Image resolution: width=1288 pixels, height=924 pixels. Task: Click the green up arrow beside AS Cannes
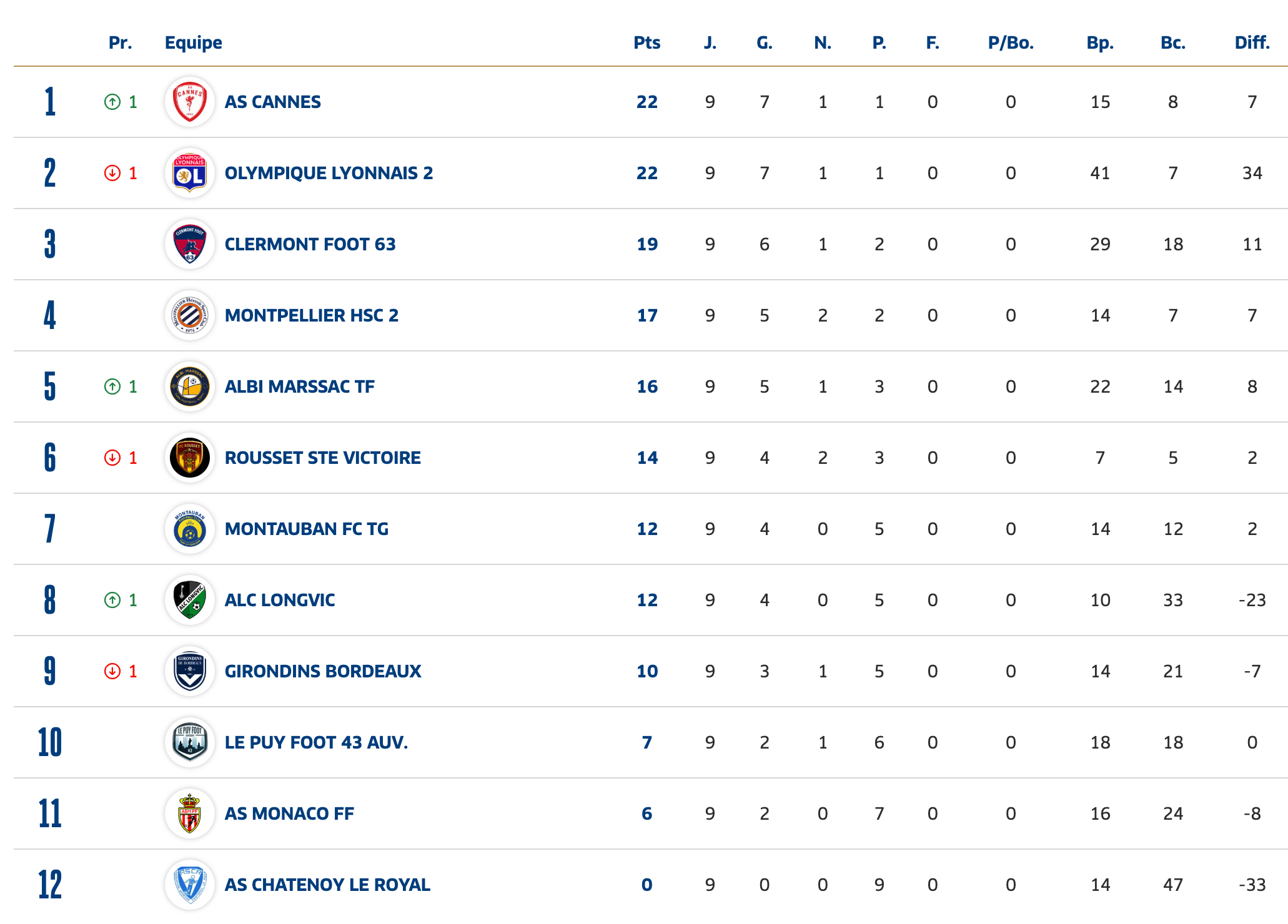click(x=112, y=102)
